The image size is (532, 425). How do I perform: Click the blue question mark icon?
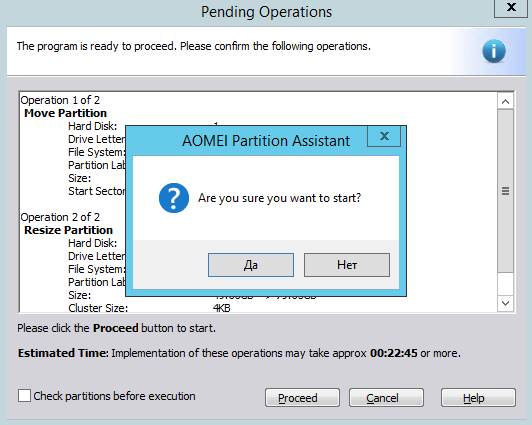point(174,198)
